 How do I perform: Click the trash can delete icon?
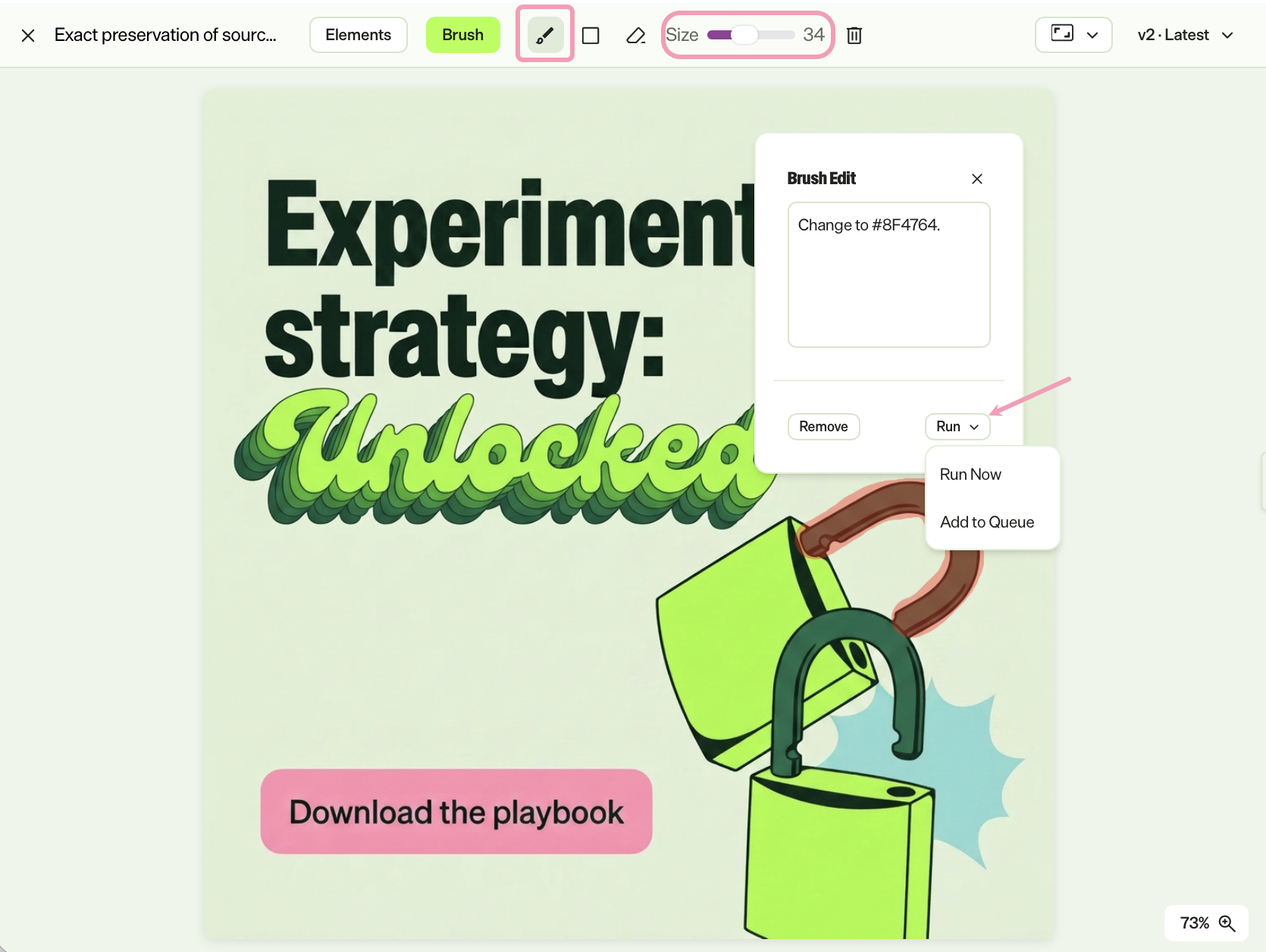854,36
